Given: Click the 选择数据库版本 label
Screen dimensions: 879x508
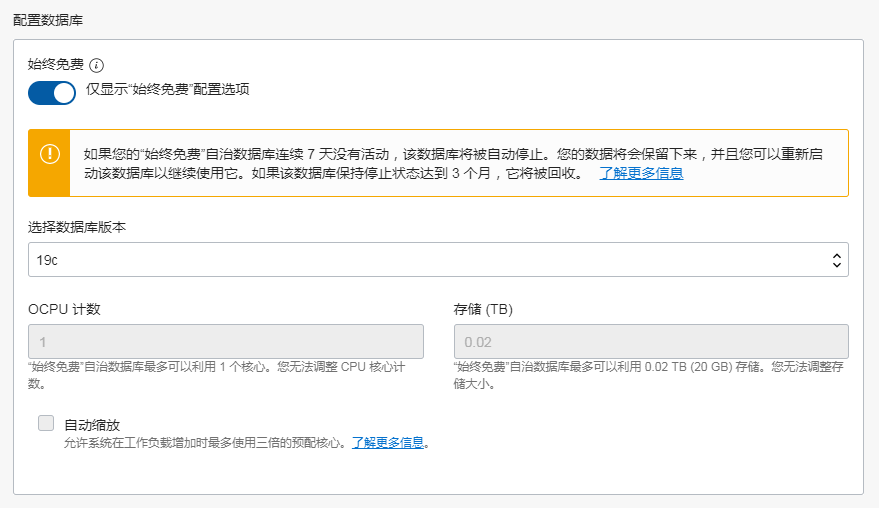Looking at the screenshot, I should [77, 227].
